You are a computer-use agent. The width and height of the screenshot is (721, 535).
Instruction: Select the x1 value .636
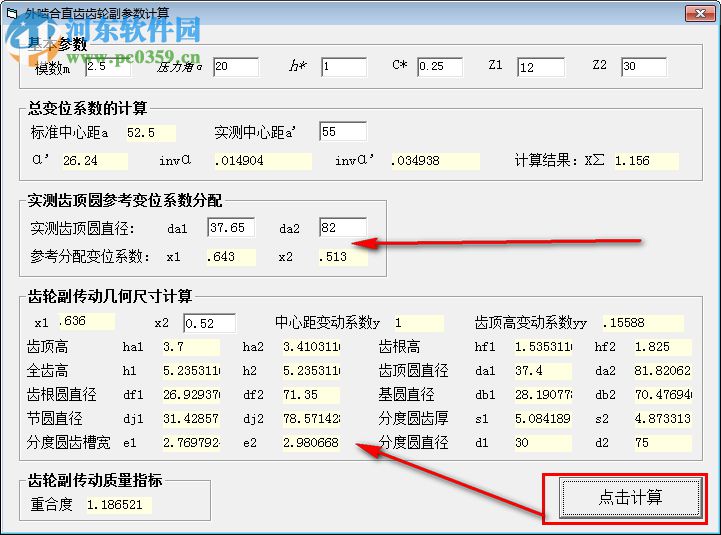[86, 321]
